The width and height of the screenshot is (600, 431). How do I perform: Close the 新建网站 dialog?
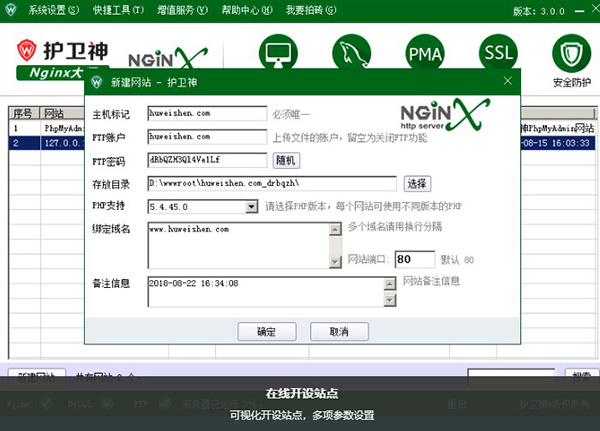click(507, 81)
